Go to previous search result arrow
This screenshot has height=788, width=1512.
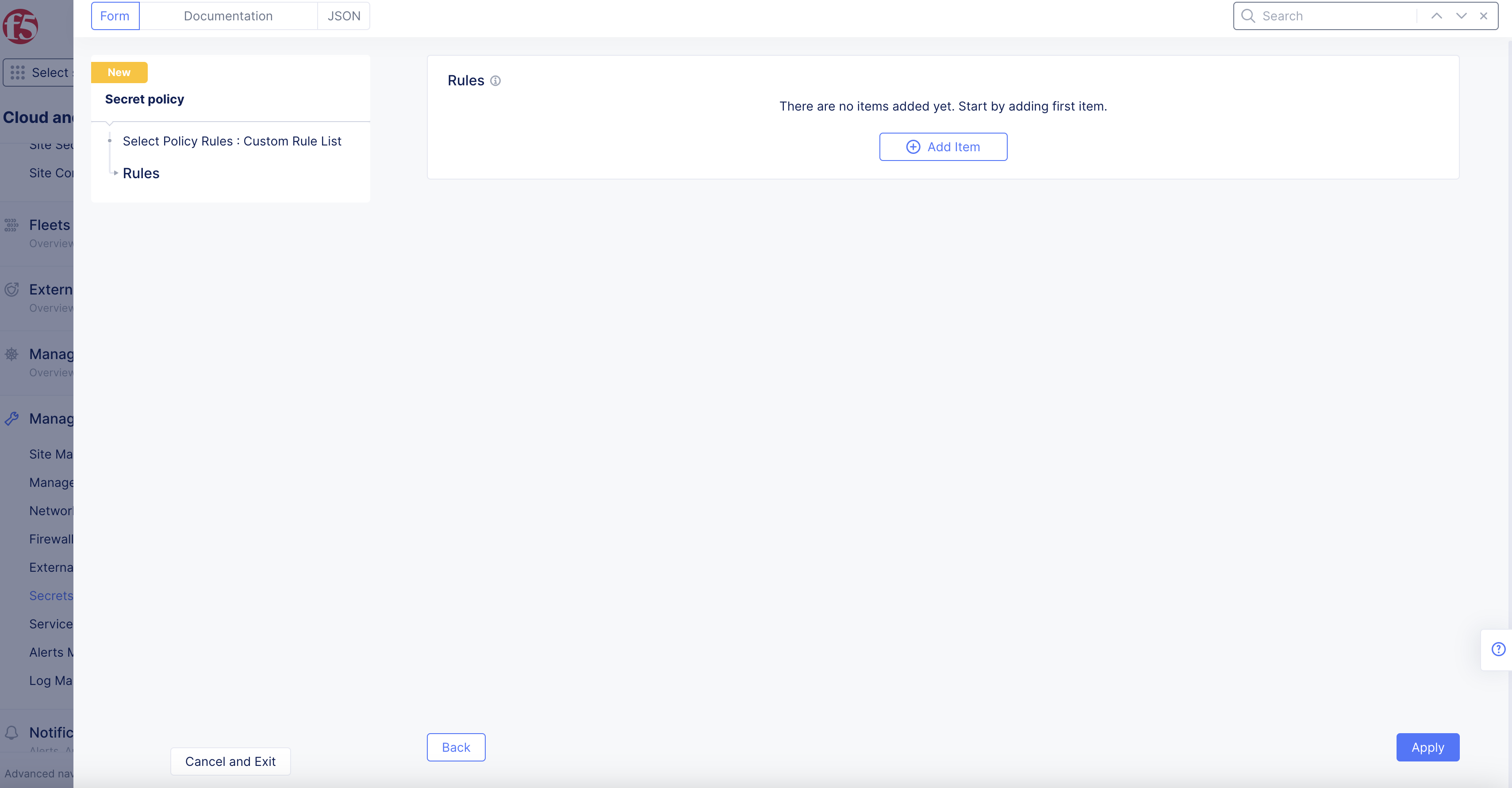[1436, 16]
